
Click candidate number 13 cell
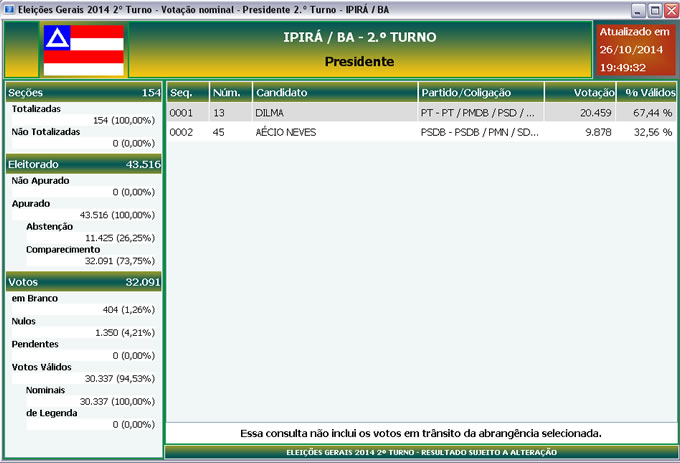click(219, 113)
